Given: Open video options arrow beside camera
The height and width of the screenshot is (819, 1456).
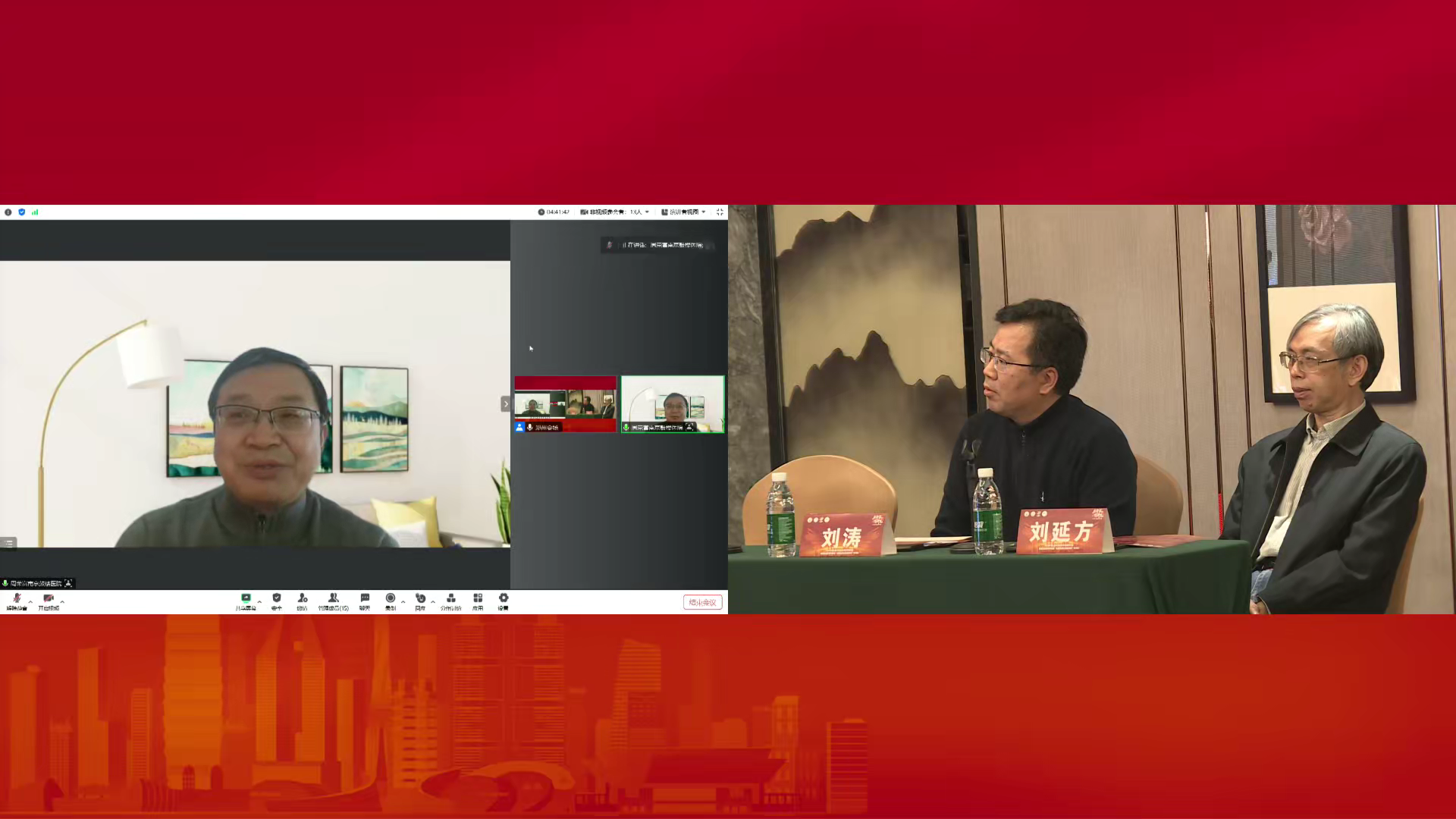Looking at the screenshot, I should click(62, 601).
